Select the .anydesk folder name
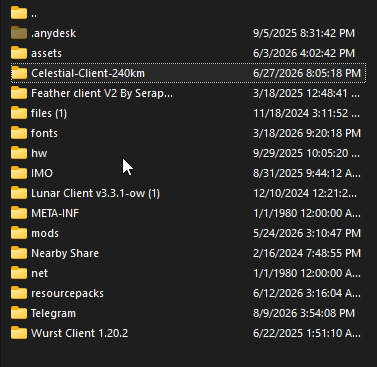This screenshot has width=377, height=367. tap(53, 33)
